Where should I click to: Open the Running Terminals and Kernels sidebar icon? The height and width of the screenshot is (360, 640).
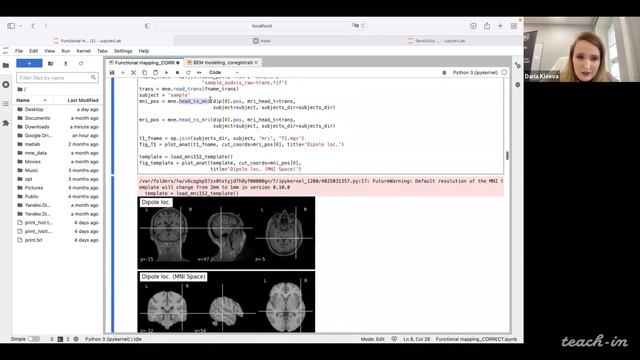pyautogui.click(x=6, y=84)
